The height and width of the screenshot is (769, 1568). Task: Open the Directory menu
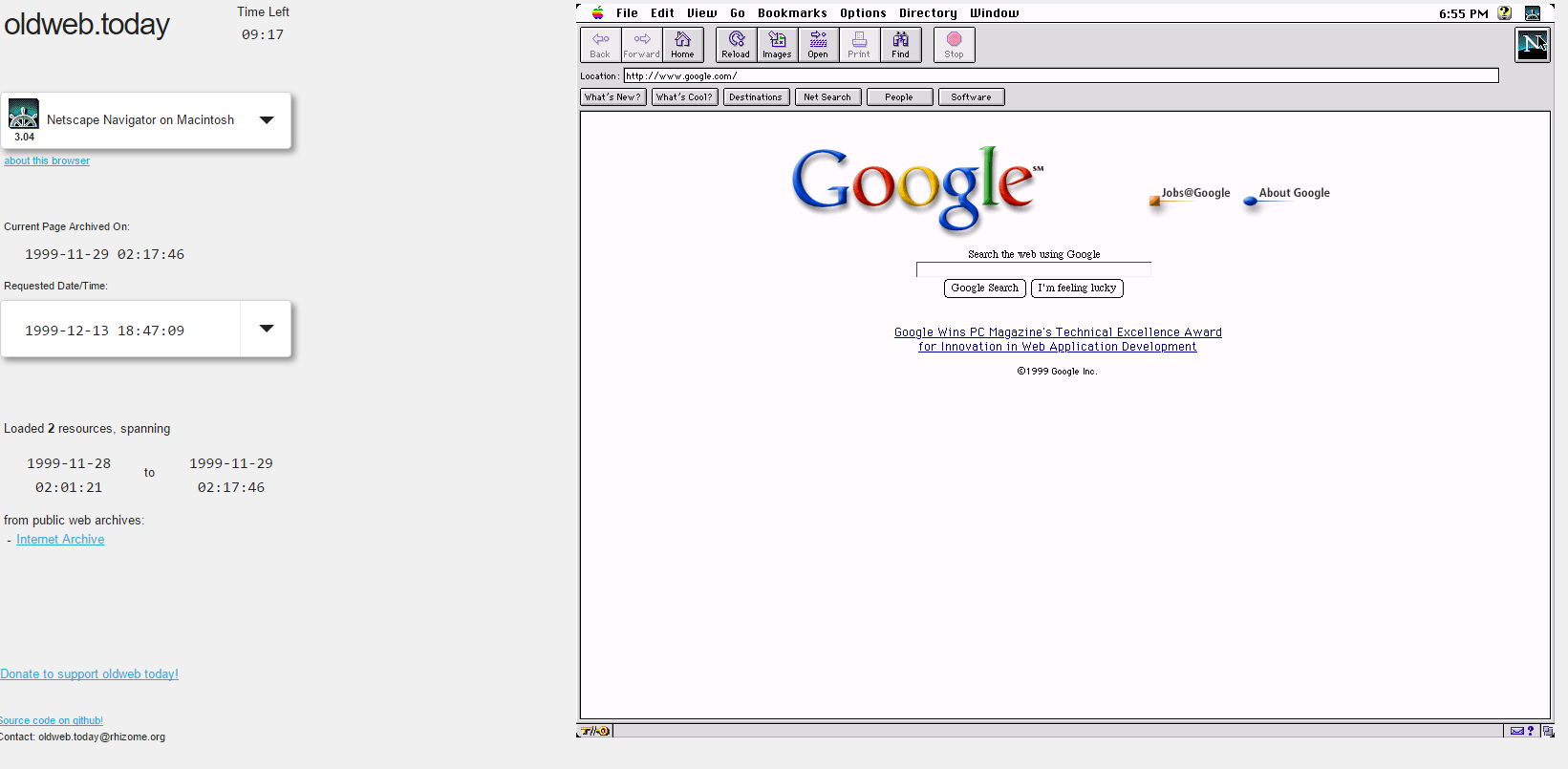pos(928,13)
